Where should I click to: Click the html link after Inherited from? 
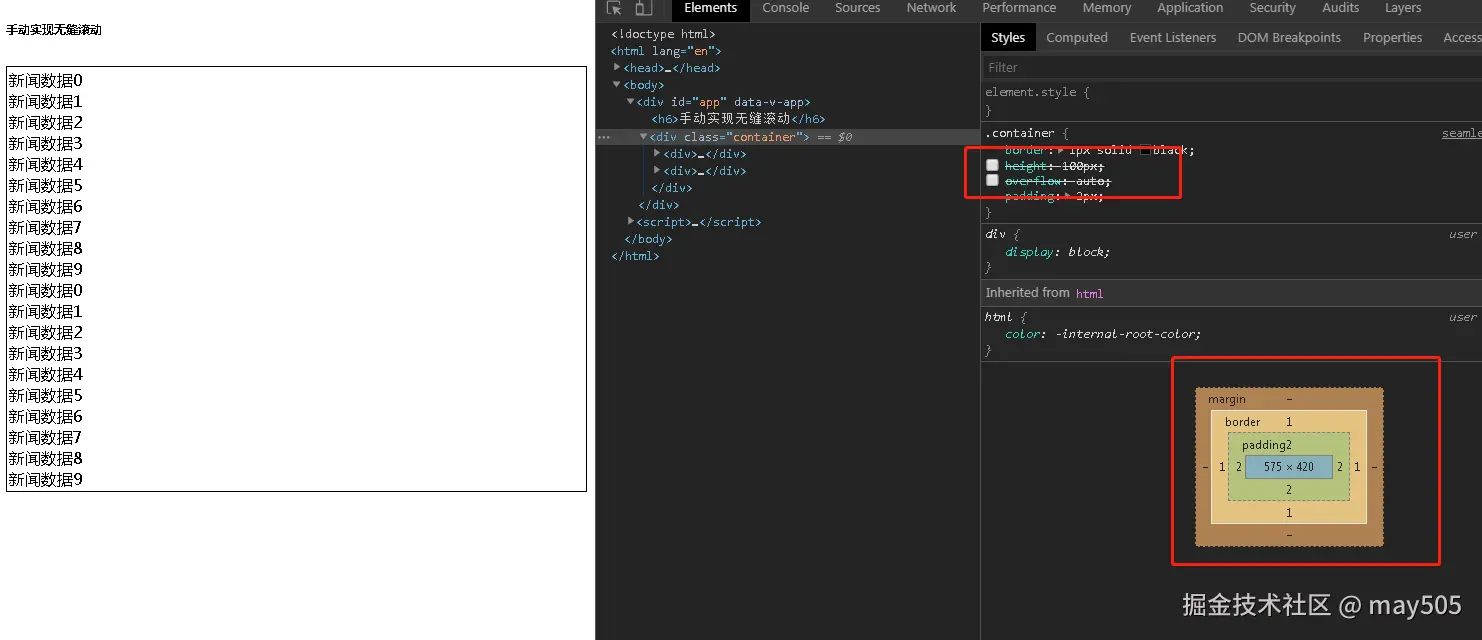tap(1089, 293)
